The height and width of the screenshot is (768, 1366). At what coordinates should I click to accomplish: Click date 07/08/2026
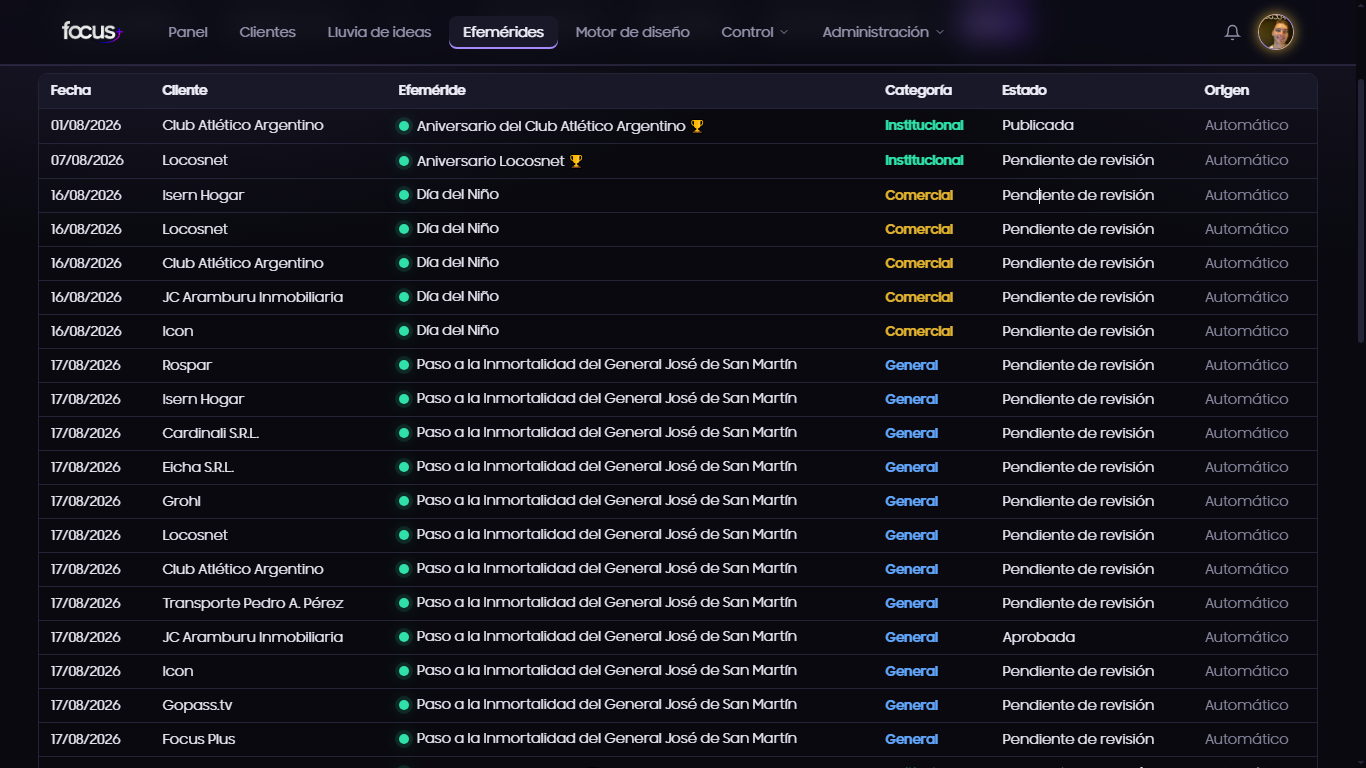86,160
